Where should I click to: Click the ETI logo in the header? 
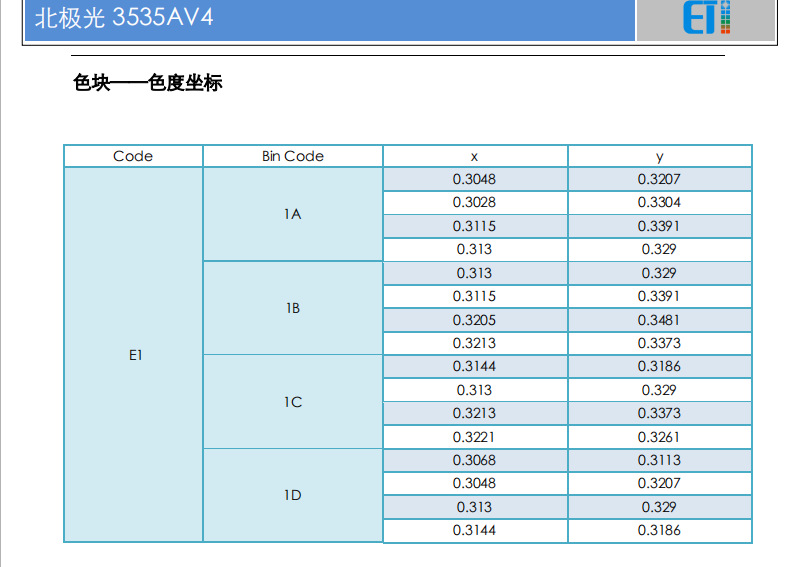(x=707, y=17)
